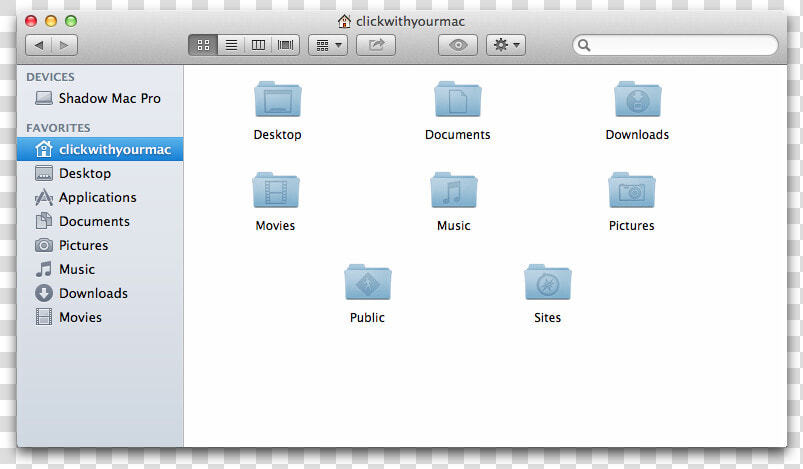This screenshot has width=803, height=469.
Task: Click the Quick Look eye button
Action: (x=458, y=45)
